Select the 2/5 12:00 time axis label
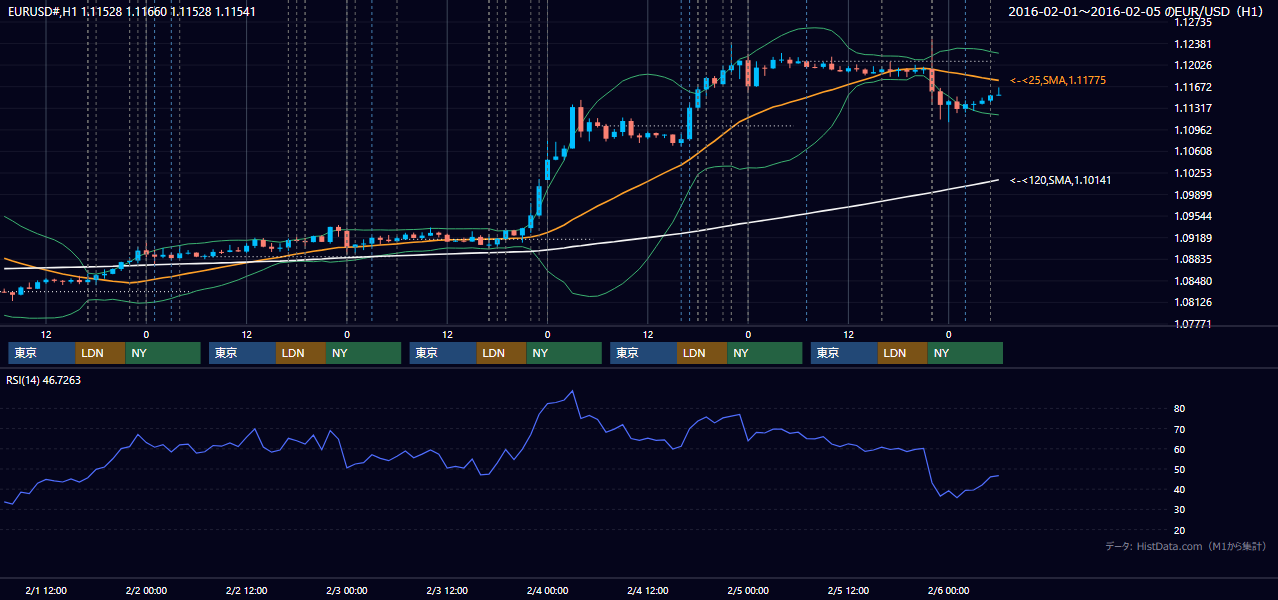 click(x=848, y=591)
